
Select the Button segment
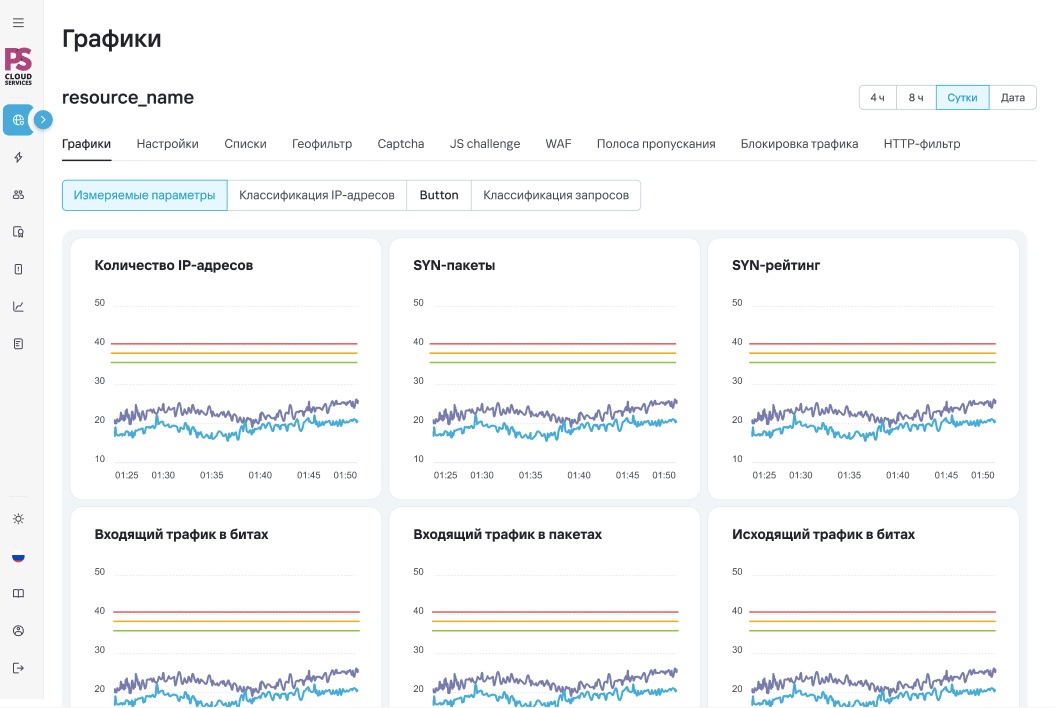439,195
